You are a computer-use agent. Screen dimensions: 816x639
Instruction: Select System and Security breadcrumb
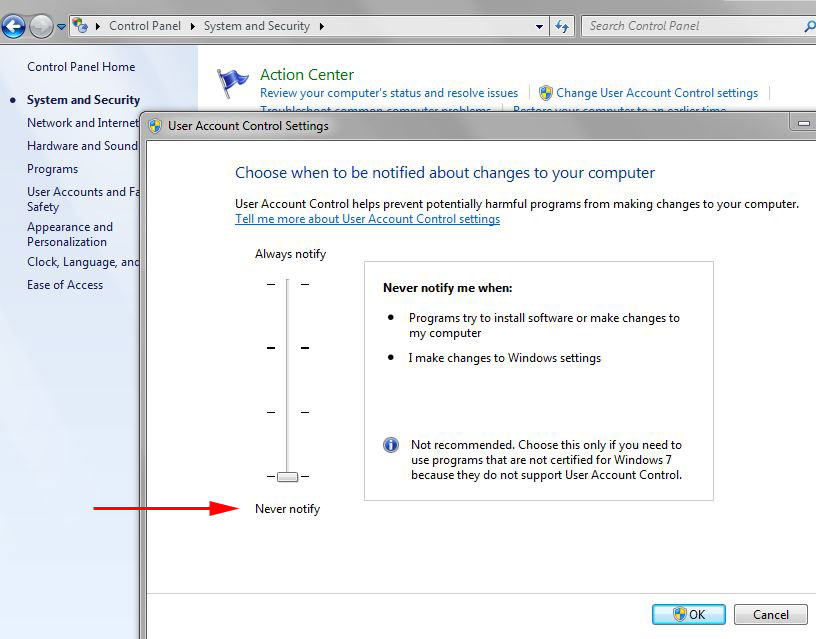(x=257, y=26)
